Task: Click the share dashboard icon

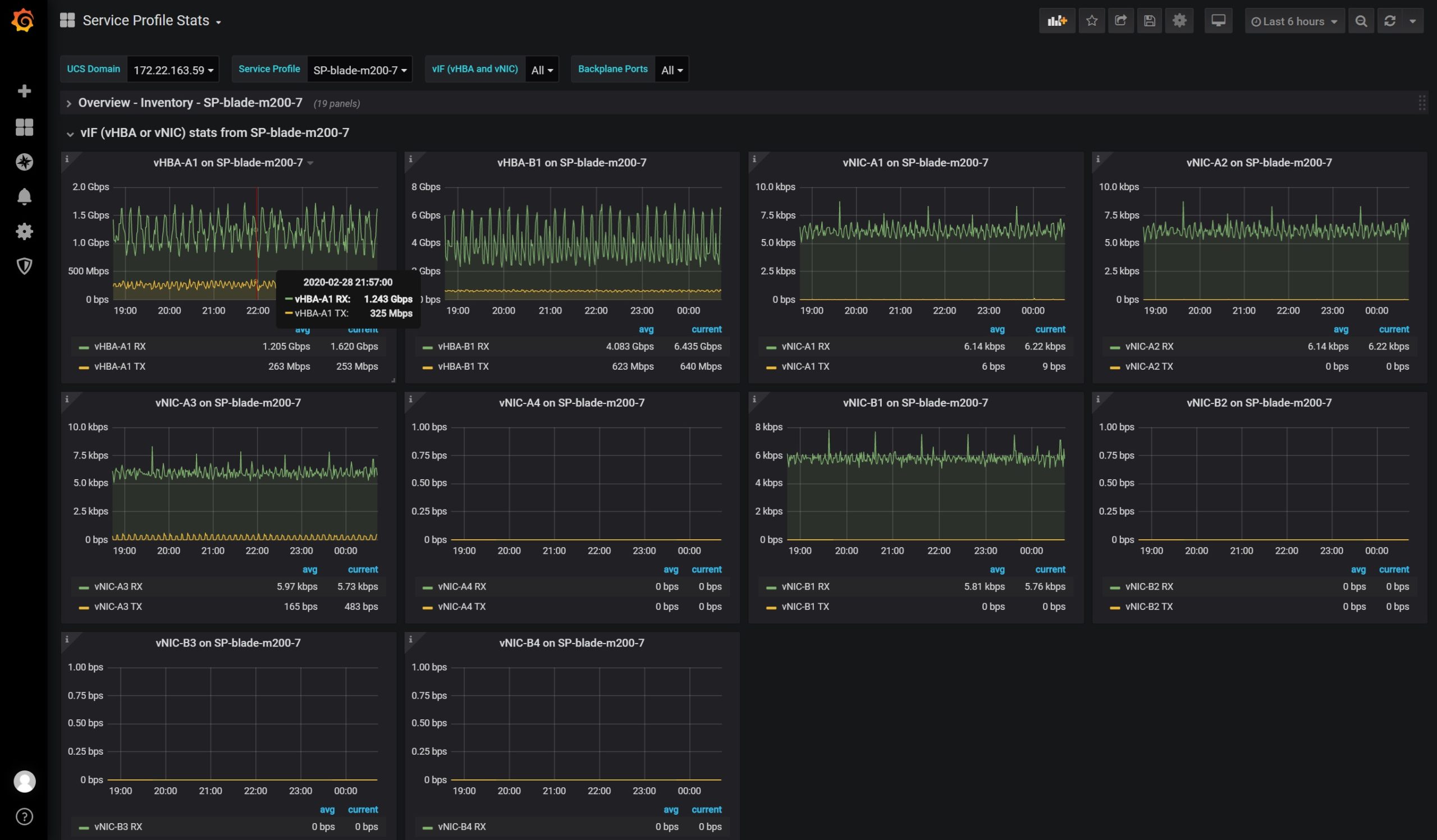Action: click(1120, 20)
